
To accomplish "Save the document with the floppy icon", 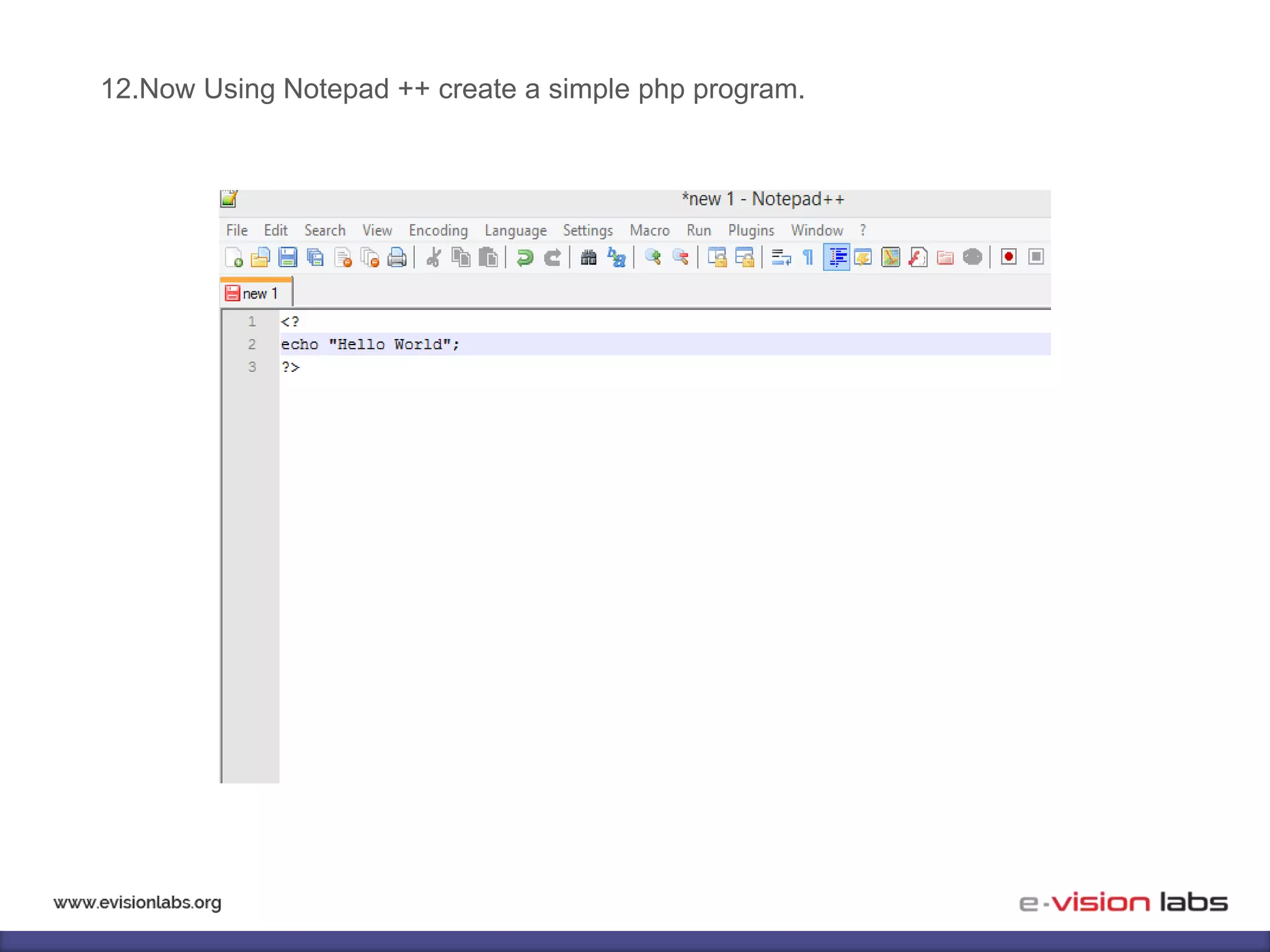I will pos(288,257).
